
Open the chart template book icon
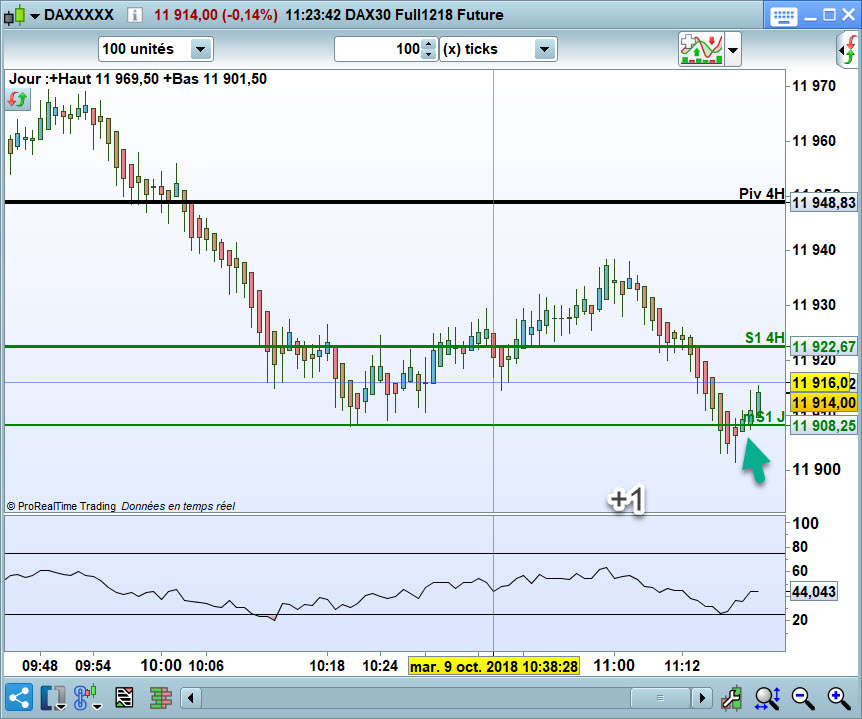point(53,698)
